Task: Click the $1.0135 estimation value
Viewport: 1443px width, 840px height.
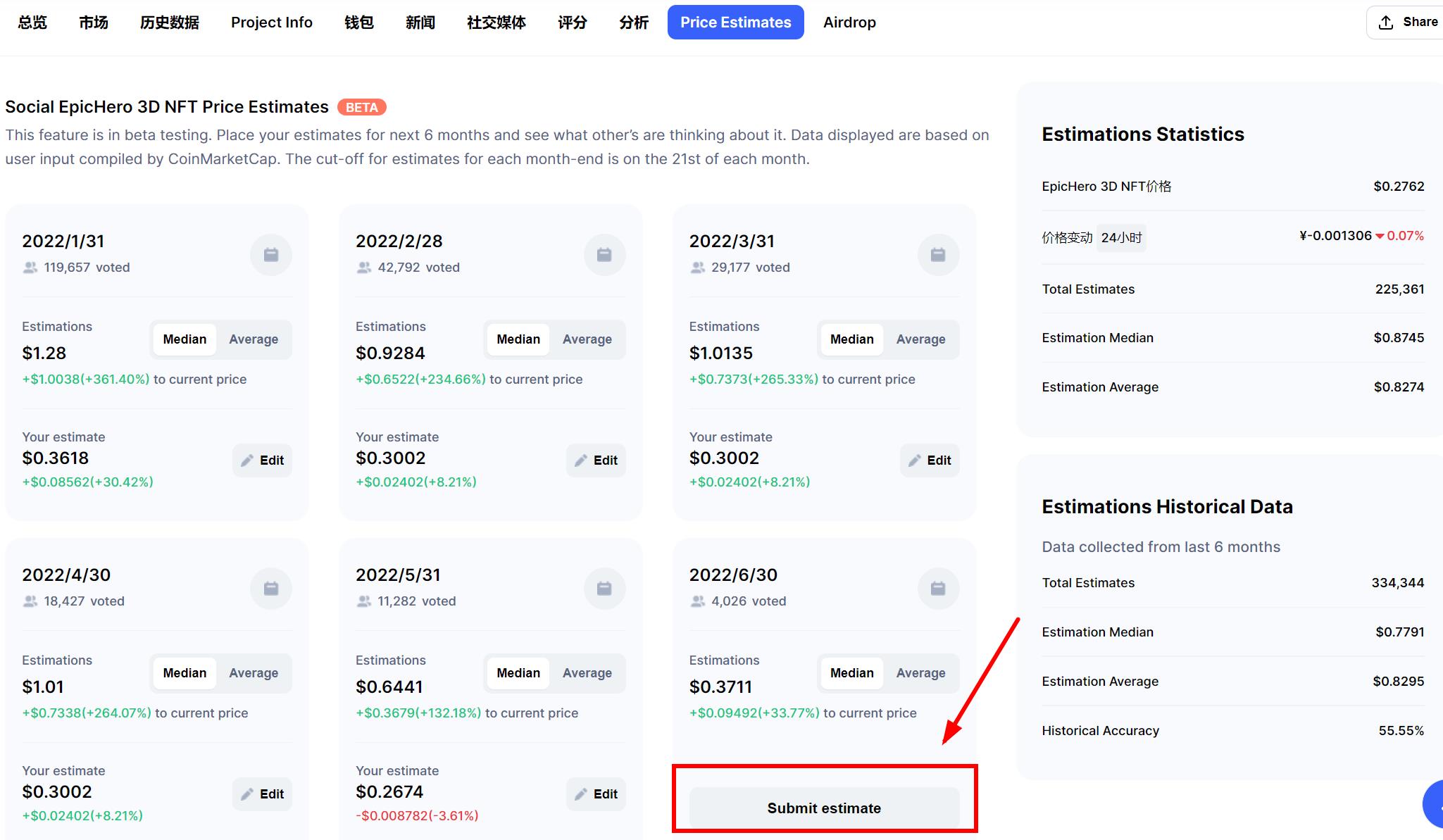Action: 721,353
